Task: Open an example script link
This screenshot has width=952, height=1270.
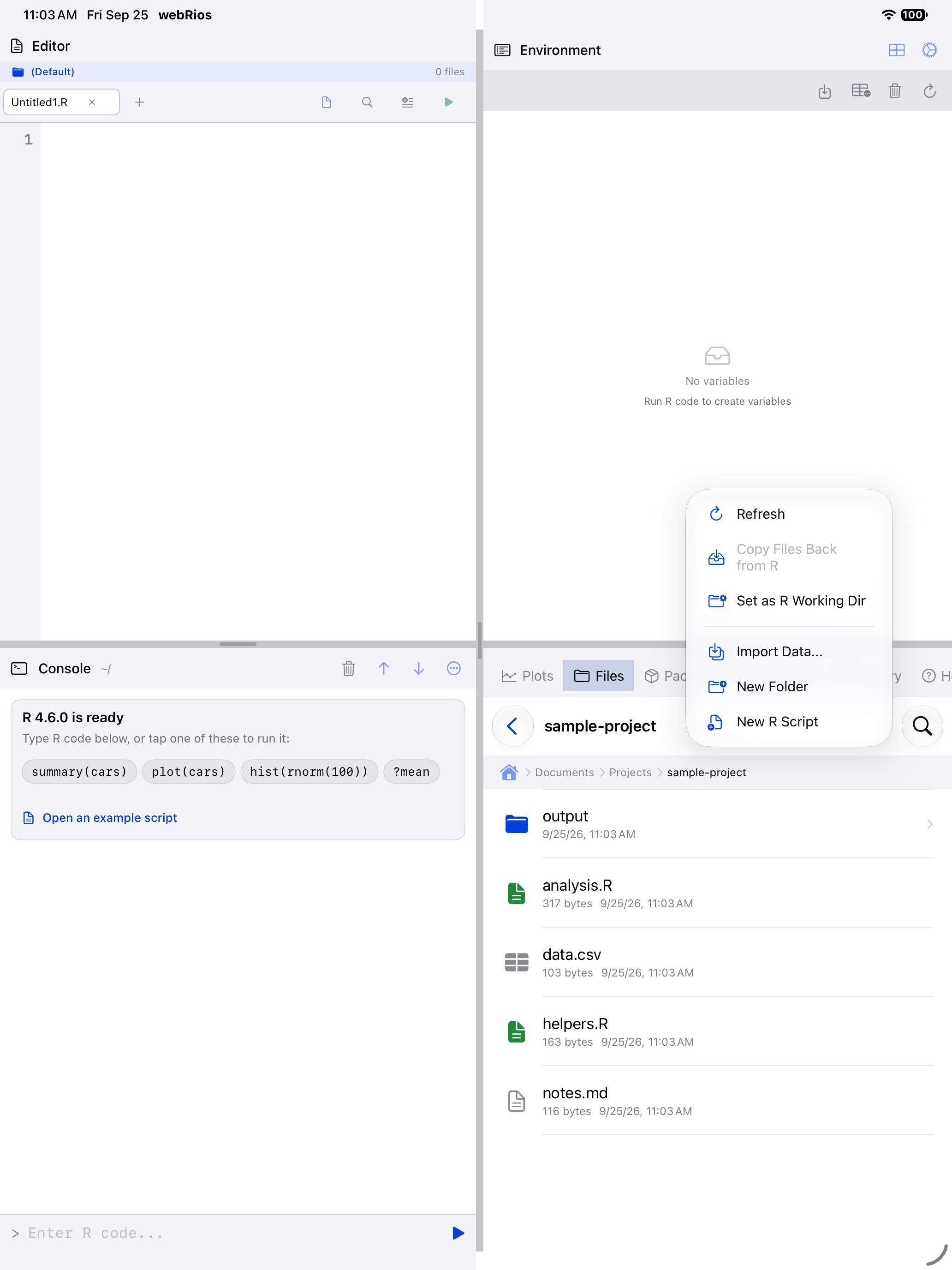Action: [100, 818]
